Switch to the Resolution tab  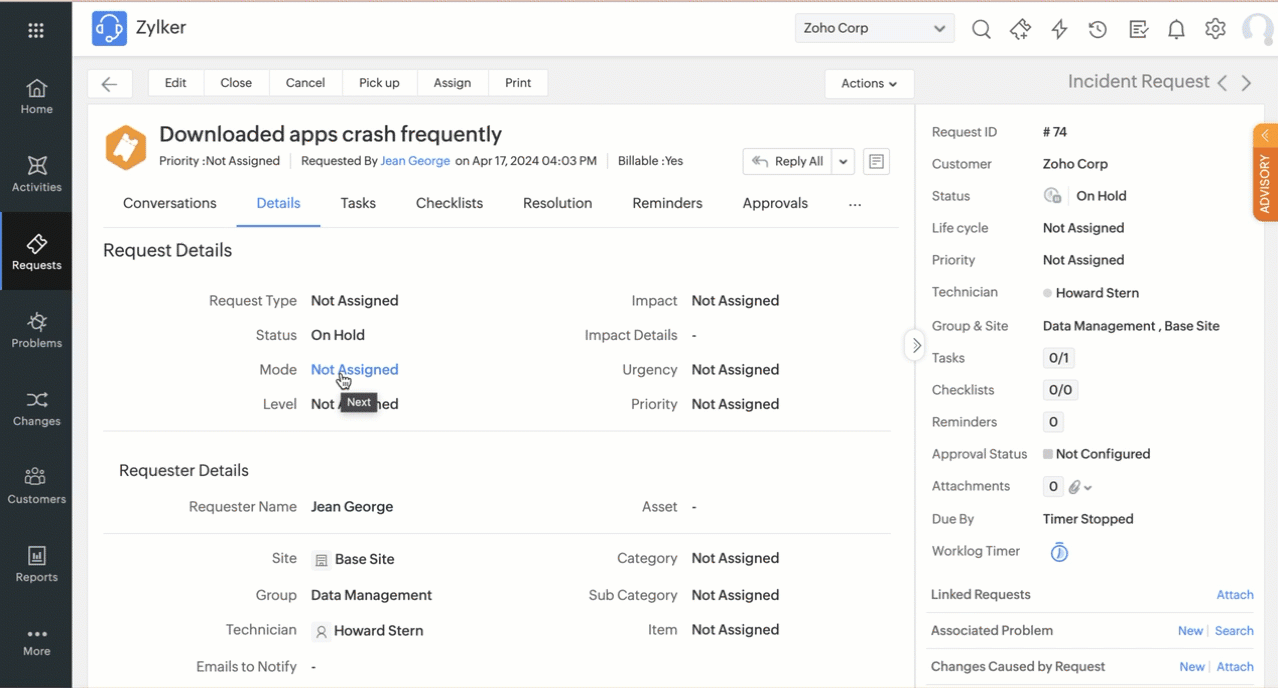[x=557, y=203]
